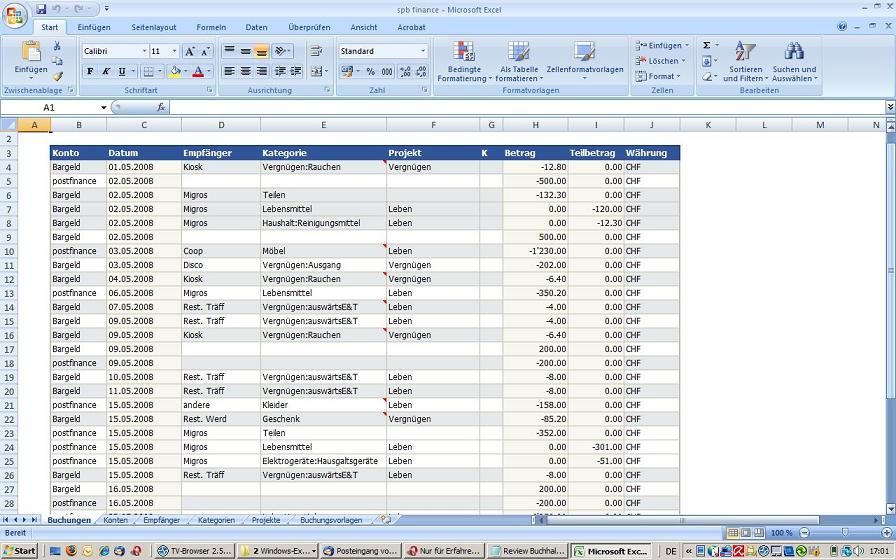Viewport: 896px width, 560px height.
Task: Click the zoom slider handle
Action: coord(845,533)
